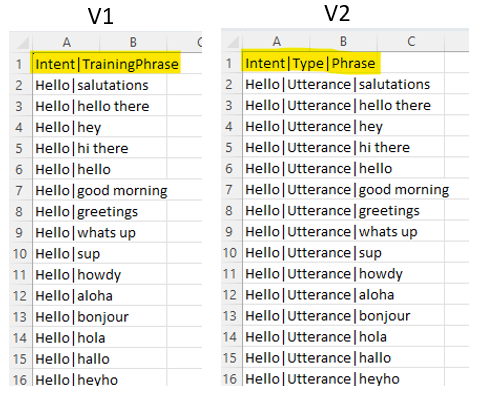This screenshot has height=397, width=485.
Task: Select row 12 header in V2 sheet
Action: [x=232, y=295]
